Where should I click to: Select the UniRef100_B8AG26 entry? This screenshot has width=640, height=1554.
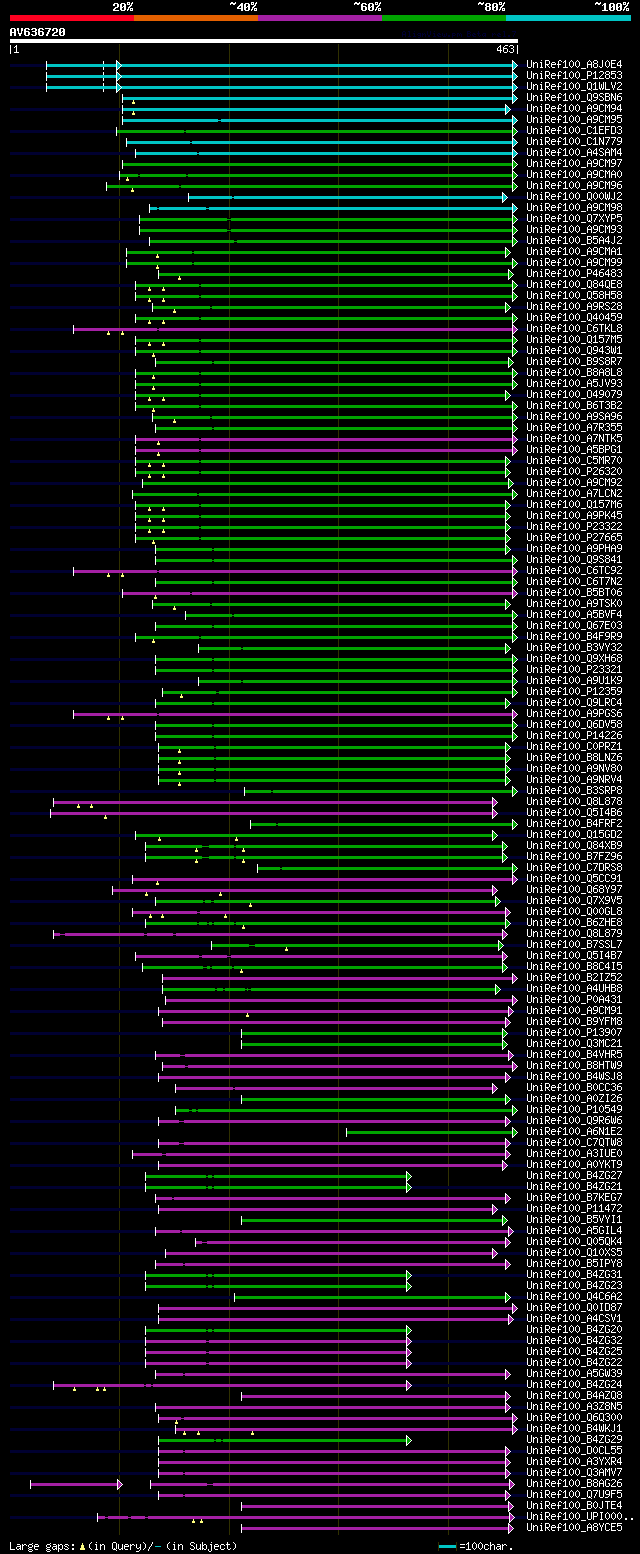574,1483
